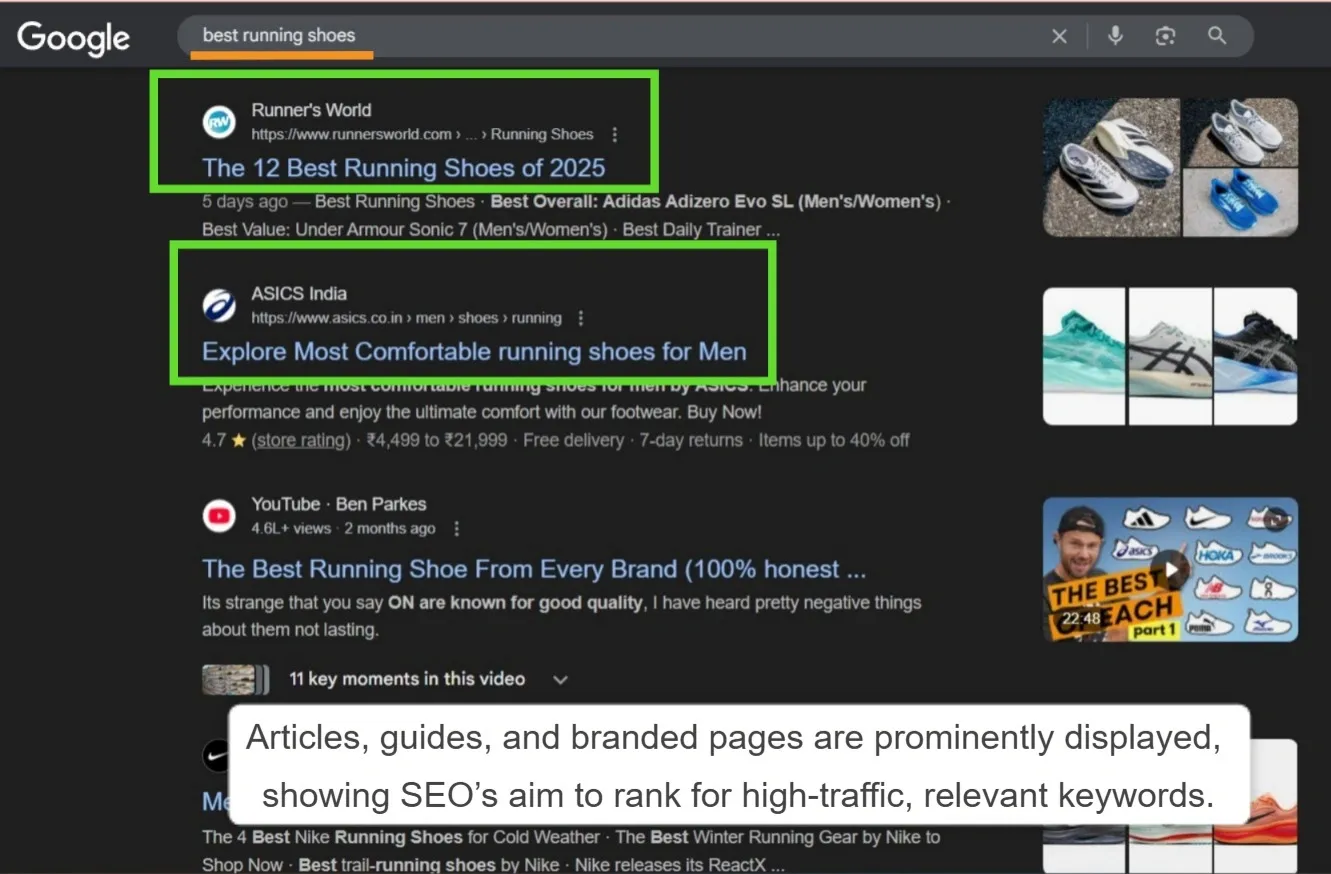The image size is (1331, 874).
Task: Open Google Lens image search icon
Action: click(x=1165, y=36)
